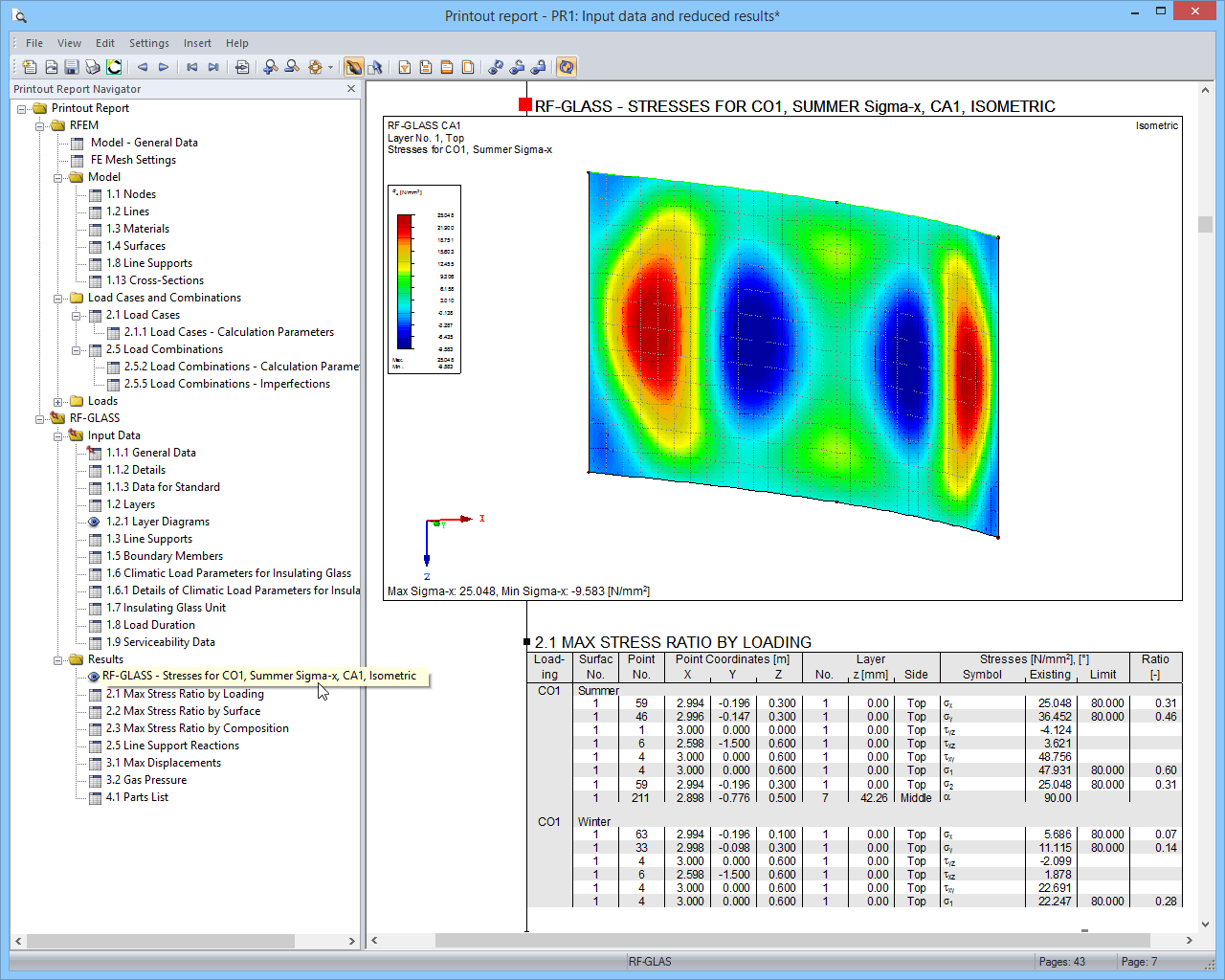Click the go-to-page toolbar icon
This screenshot has height=980, width=1225.
click(x=242, y=67)
